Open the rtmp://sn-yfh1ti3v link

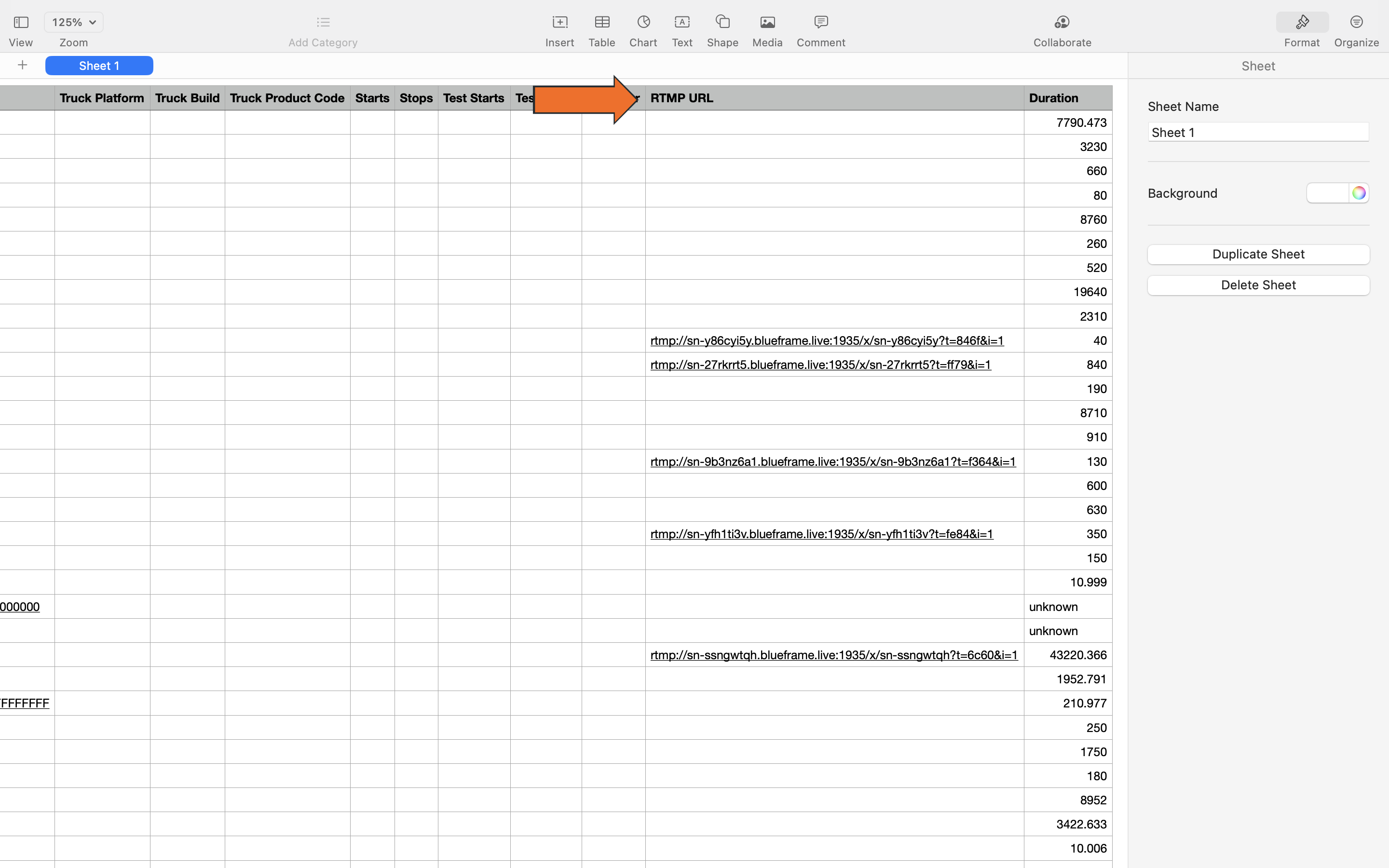[821, 534]
